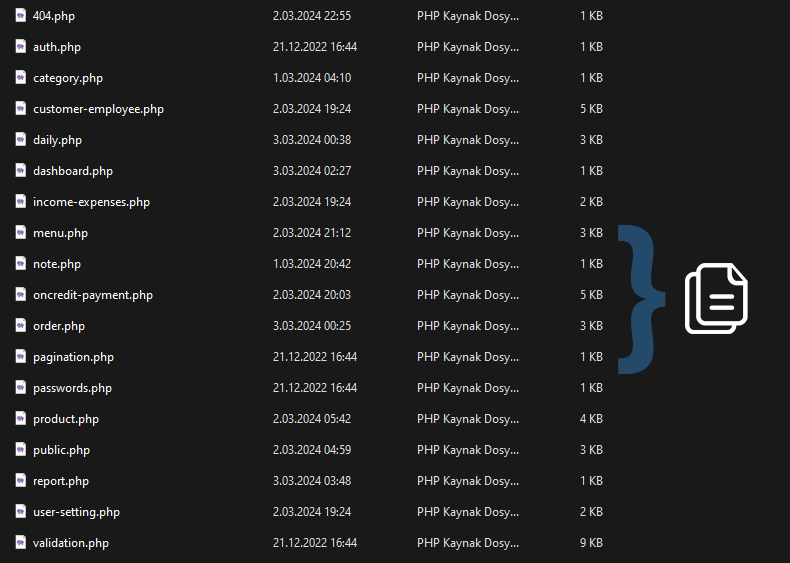Click the user-setting.php file name
The image size is (790, 563).
point(76,512)
